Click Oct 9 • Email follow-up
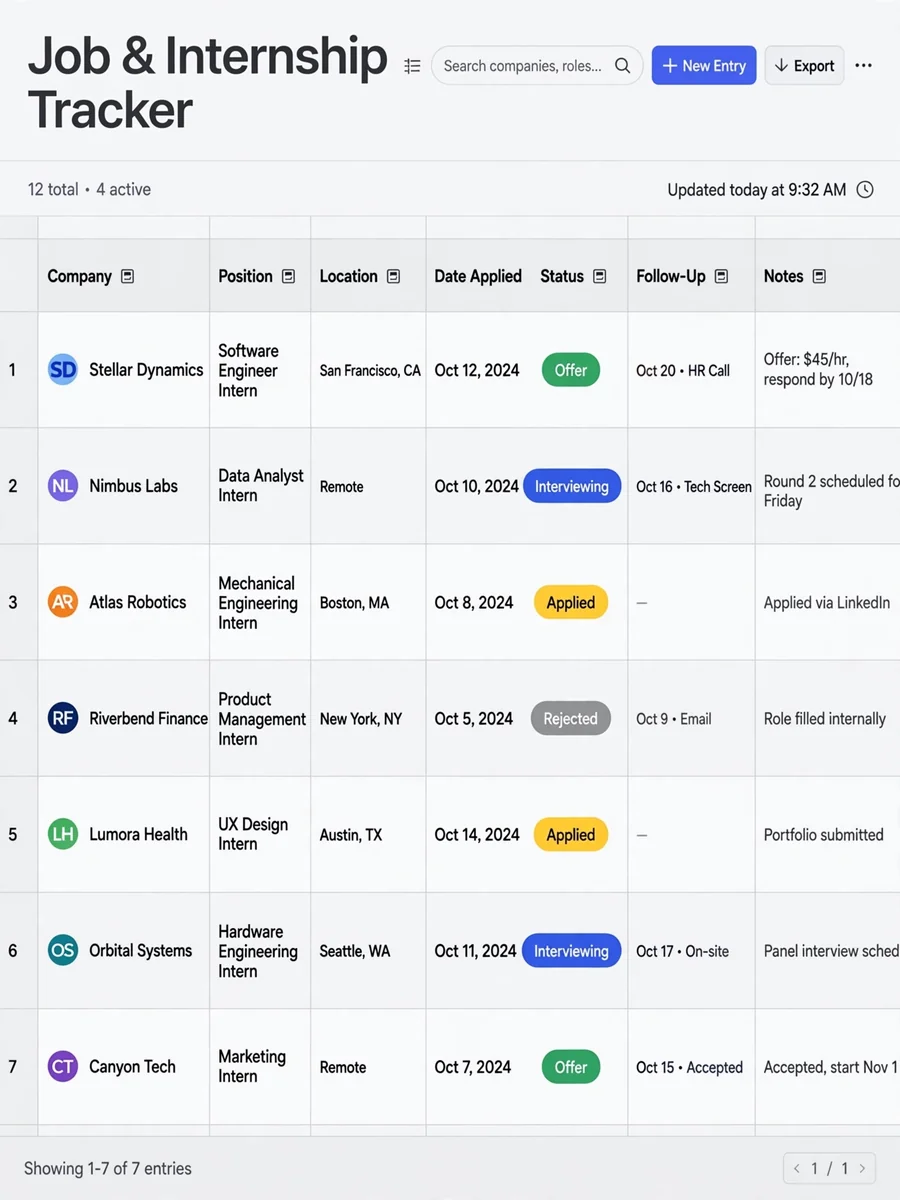This screenshot has width=900, height=1200. coord(674,718)
